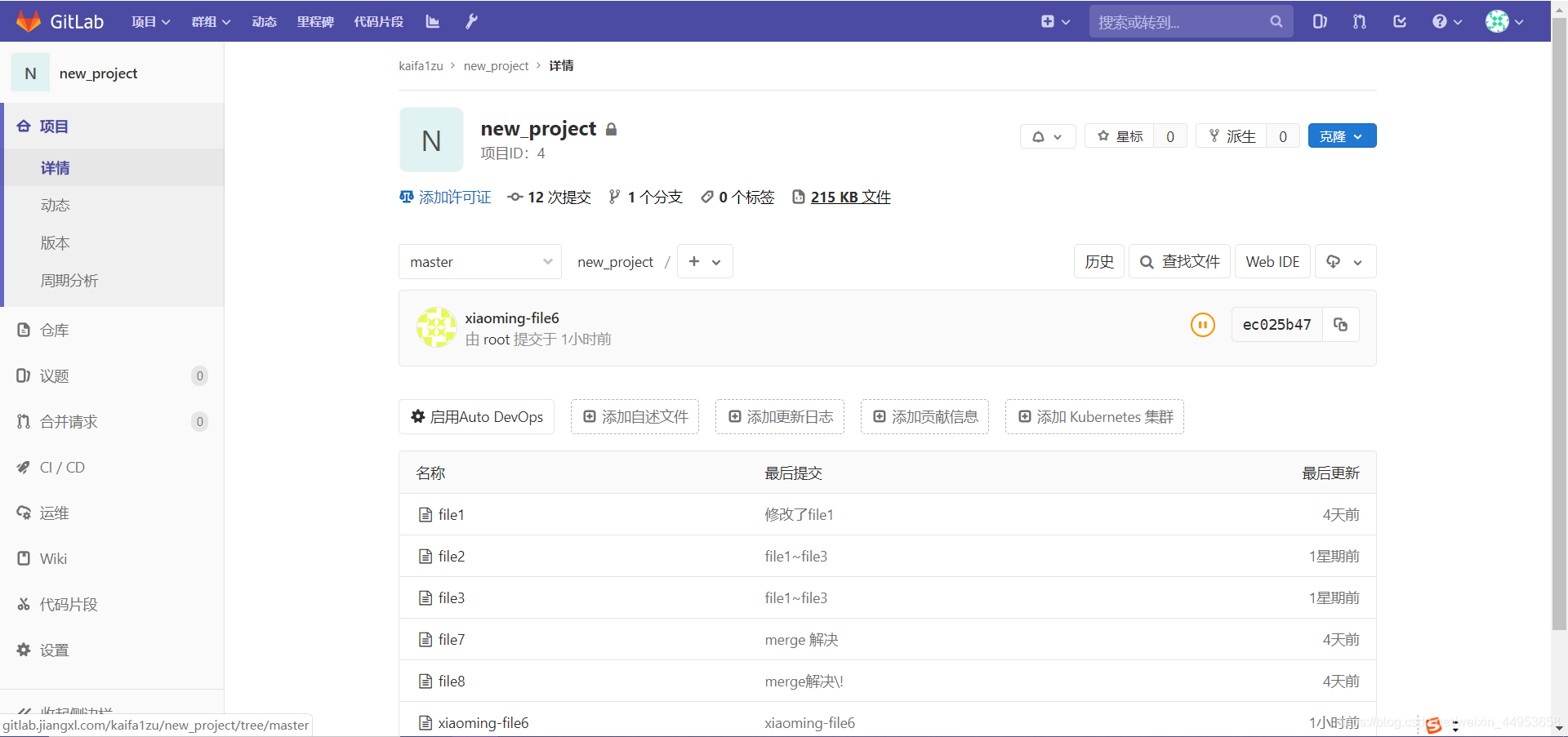This screenshot has width=1568, height=737.
Task: Open the activity chart icon in navbar
Action: coord(433,22)
